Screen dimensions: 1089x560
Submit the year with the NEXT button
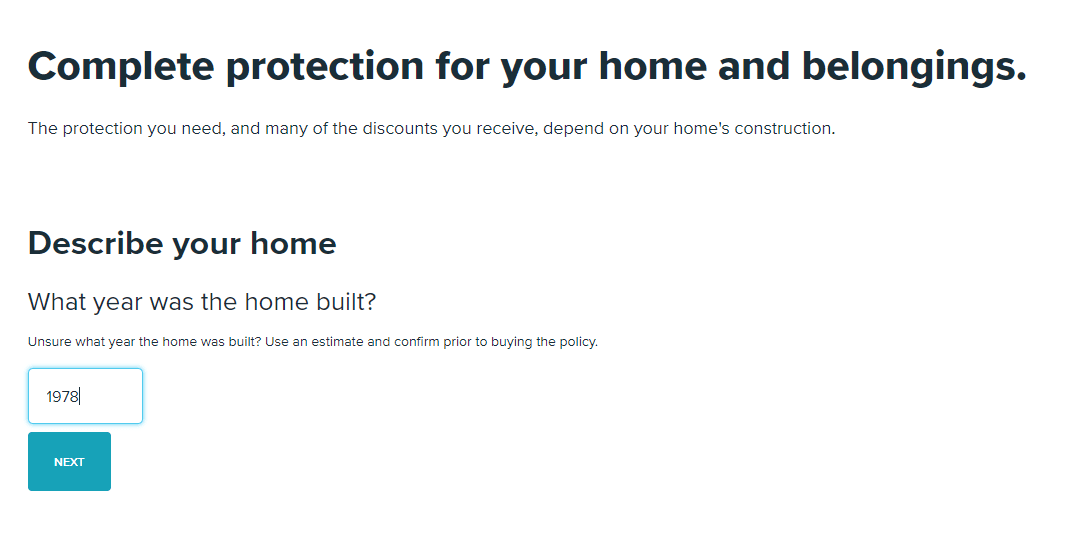coord(69,461)
